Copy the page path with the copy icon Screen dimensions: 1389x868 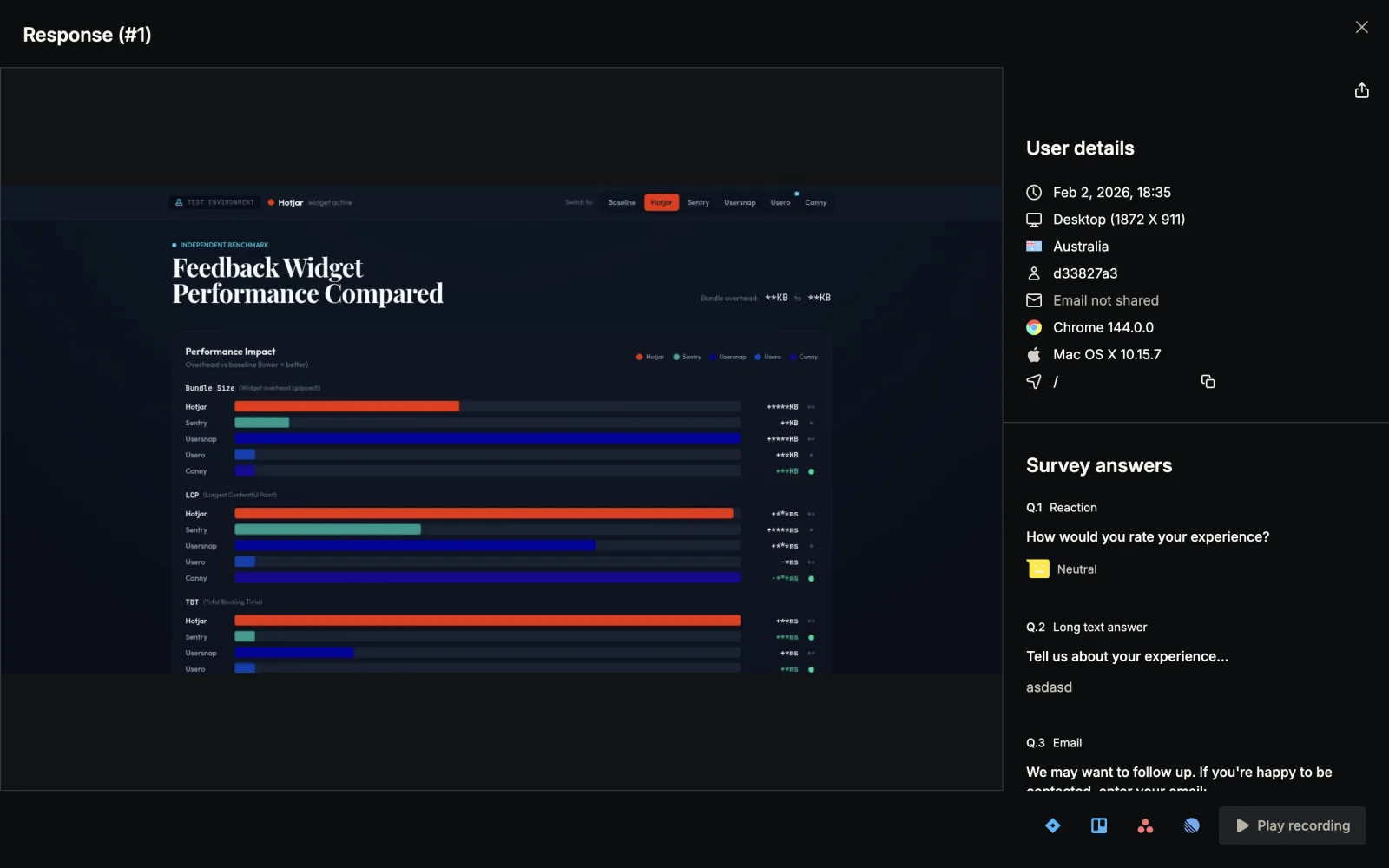pyautogui.click(x=1208, y=382)
